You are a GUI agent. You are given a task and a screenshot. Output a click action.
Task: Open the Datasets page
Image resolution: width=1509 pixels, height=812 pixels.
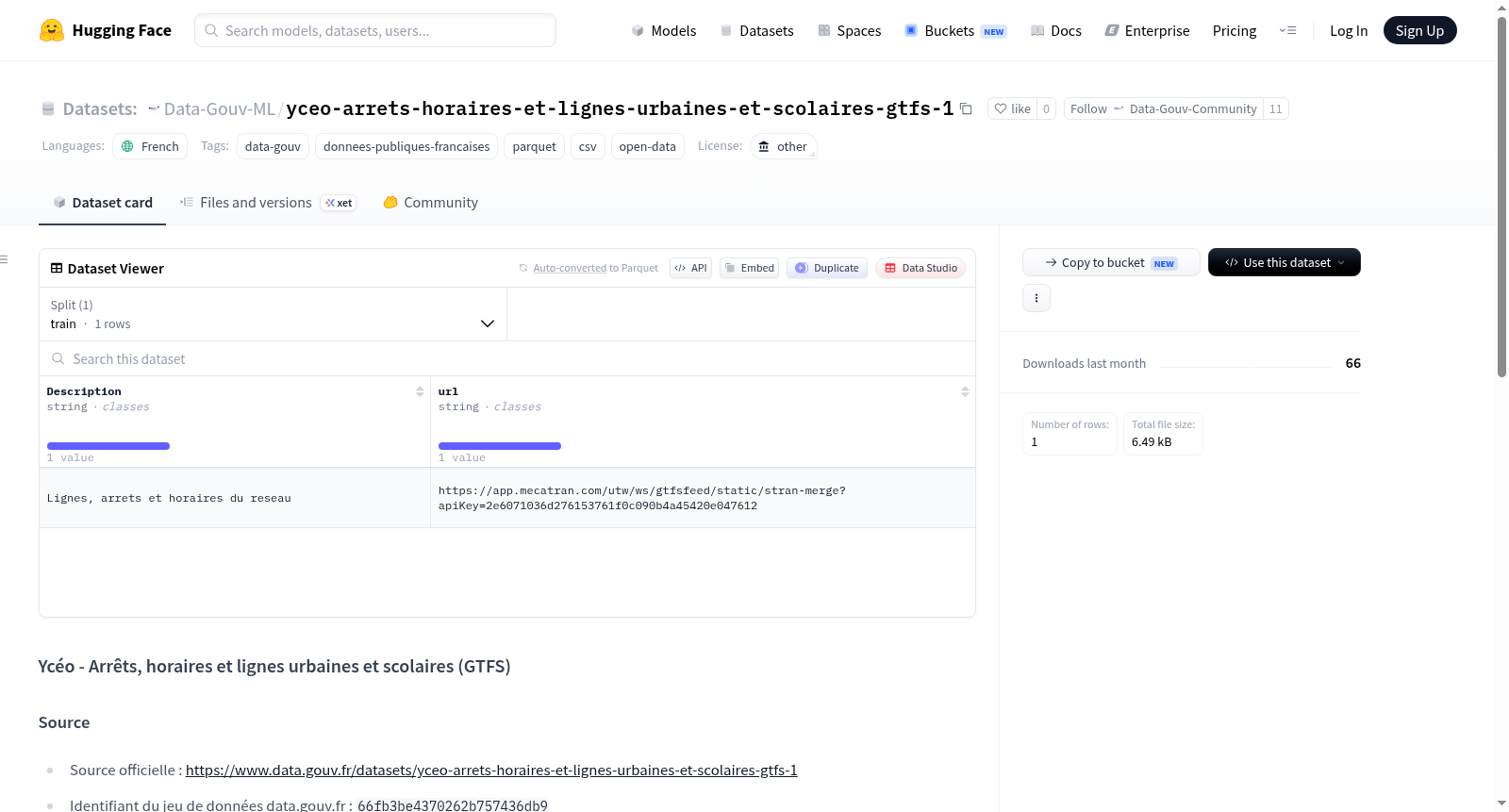coord(756,30)
